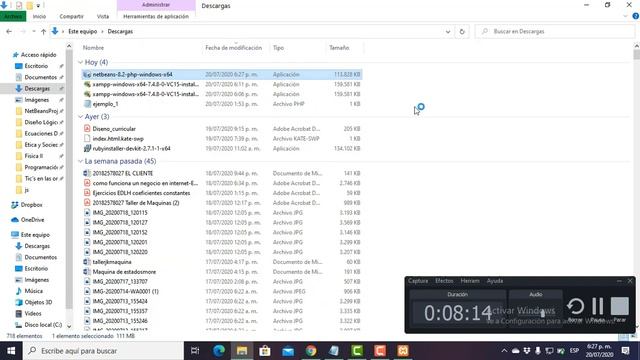Collapse the Ayer (3) group
Viewport: 640px width, 360px height.
80,117
